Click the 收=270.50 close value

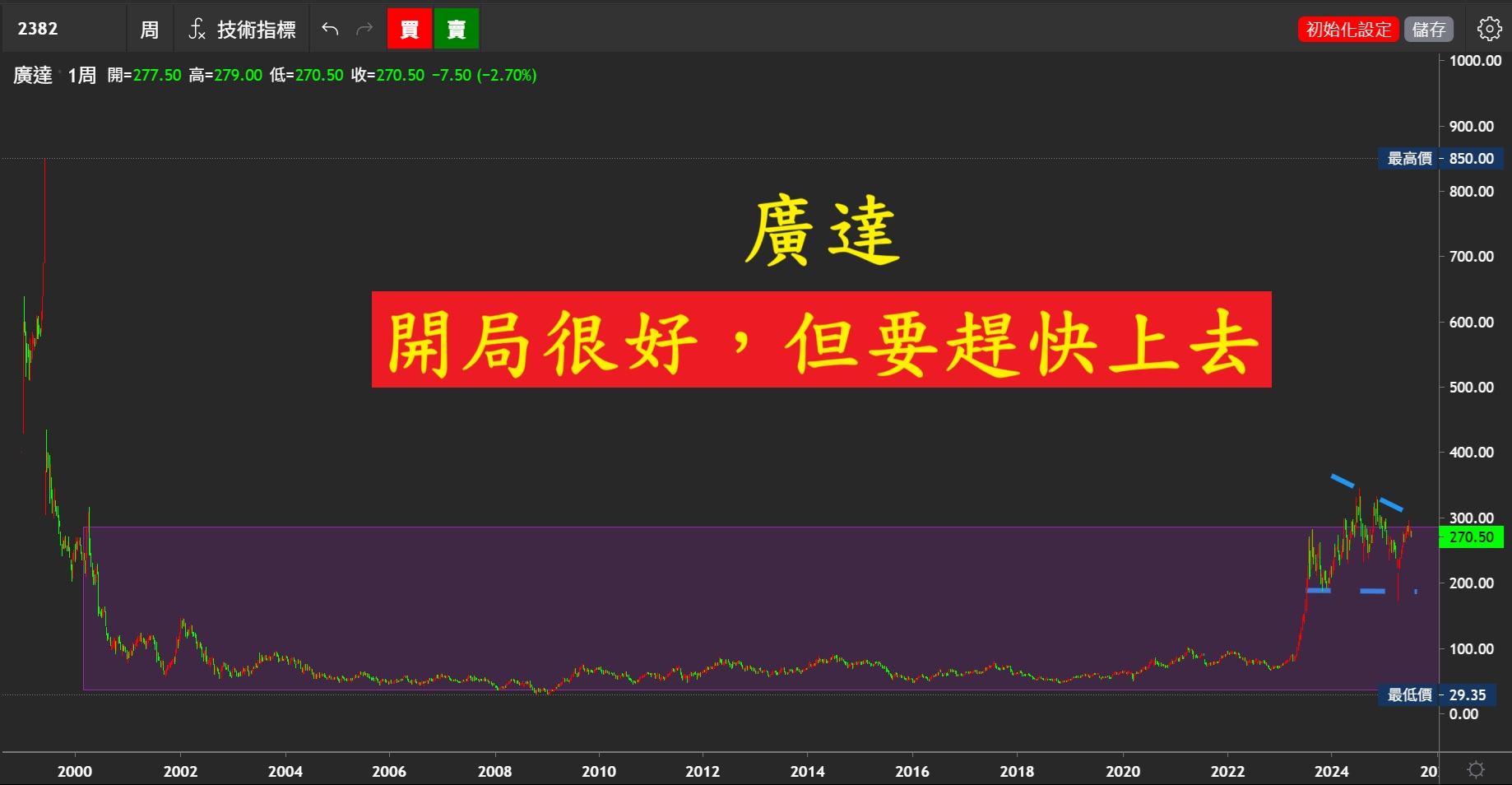point(388,75)
